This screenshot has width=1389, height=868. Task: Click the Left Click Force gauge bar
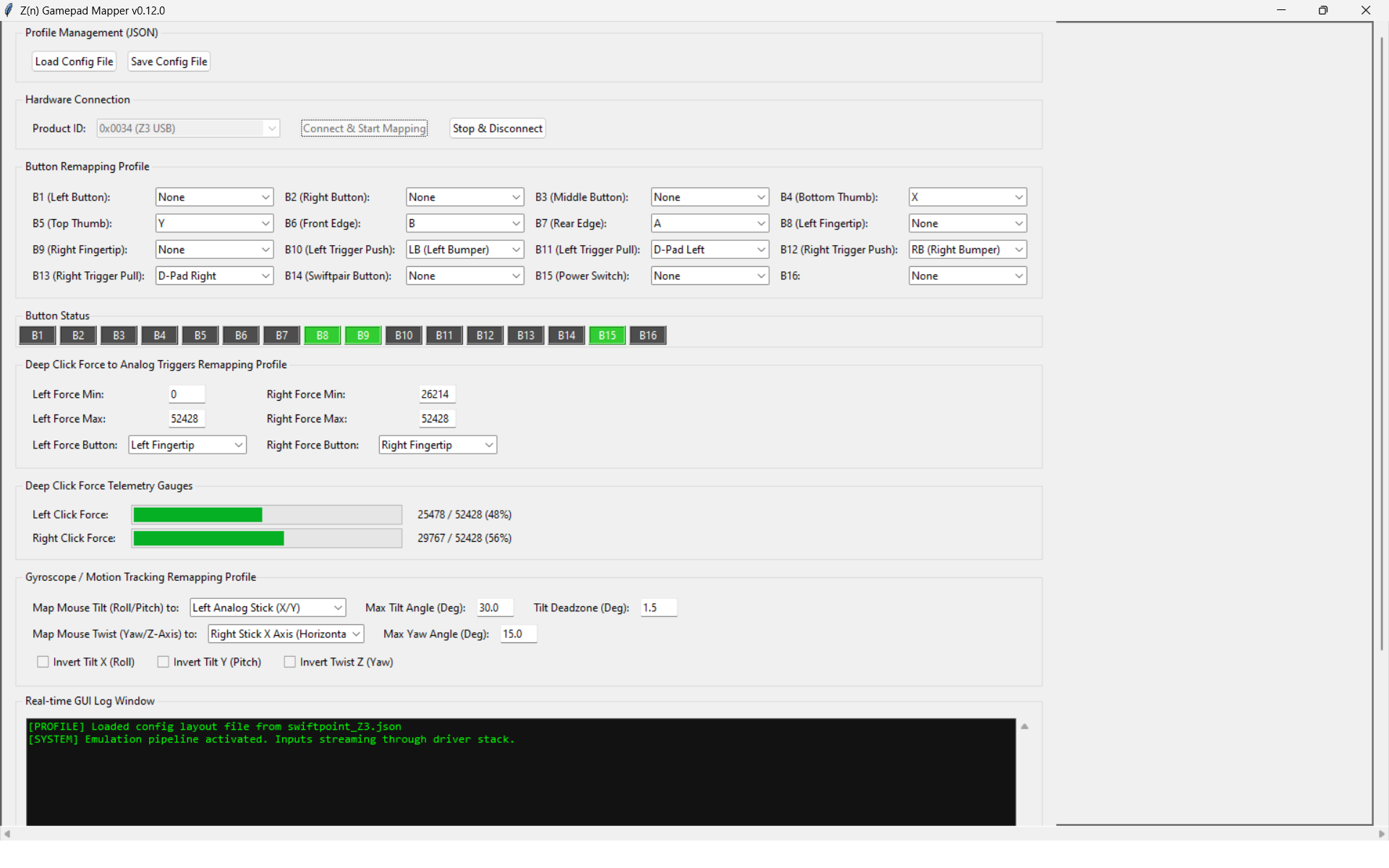point(267,514)
